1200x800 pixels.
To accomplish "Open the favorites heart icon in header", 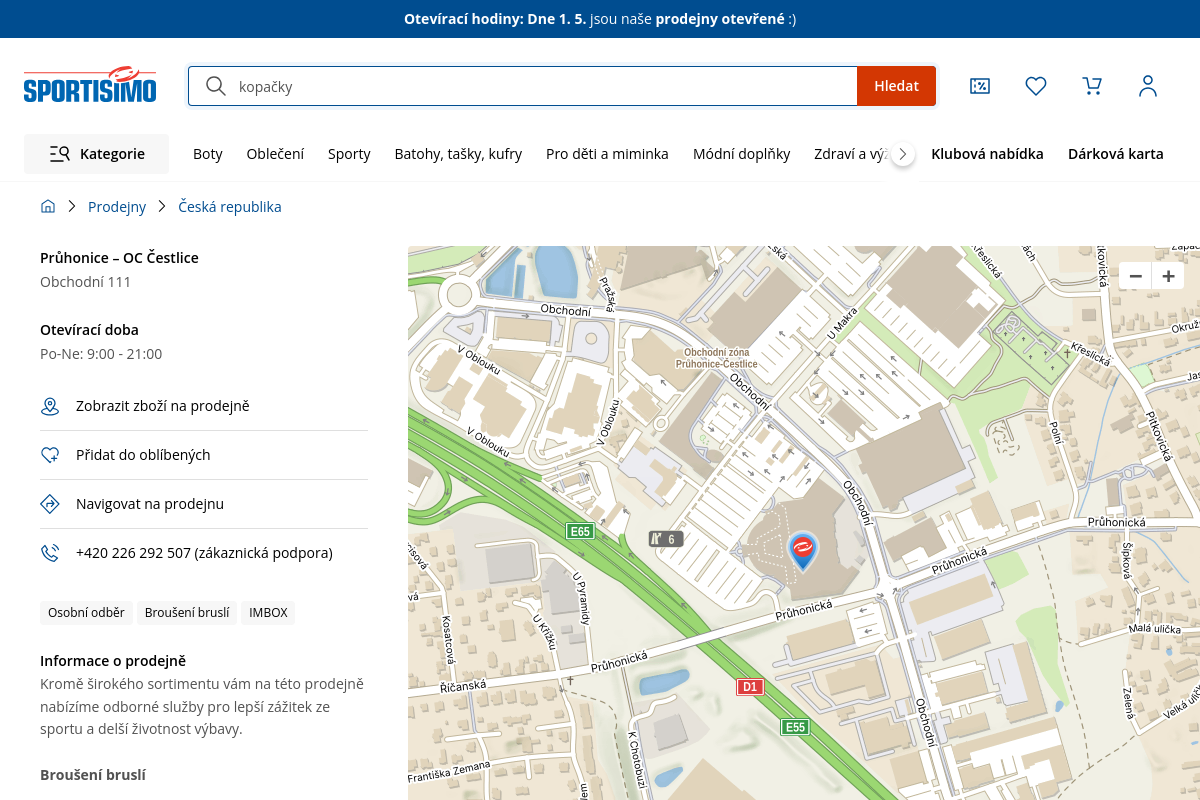I will pos(1036,86).
